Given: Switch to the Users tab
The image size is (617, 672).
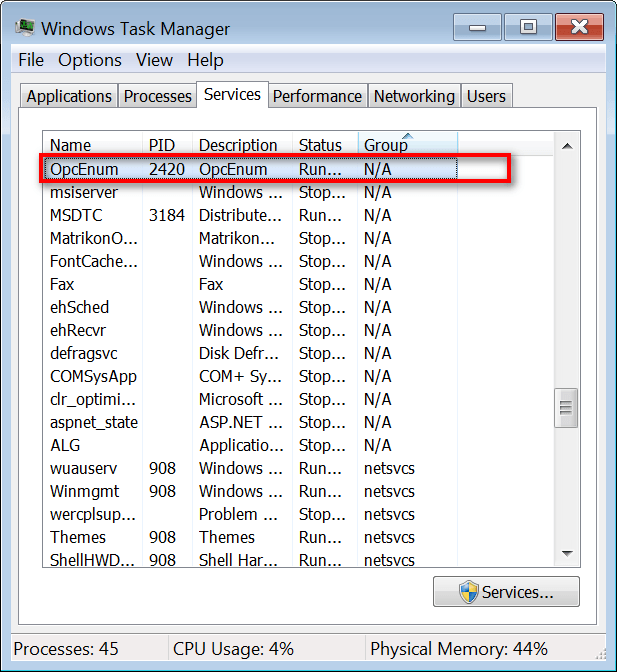Looking at the screenshot, I should (x=486, y=96).
